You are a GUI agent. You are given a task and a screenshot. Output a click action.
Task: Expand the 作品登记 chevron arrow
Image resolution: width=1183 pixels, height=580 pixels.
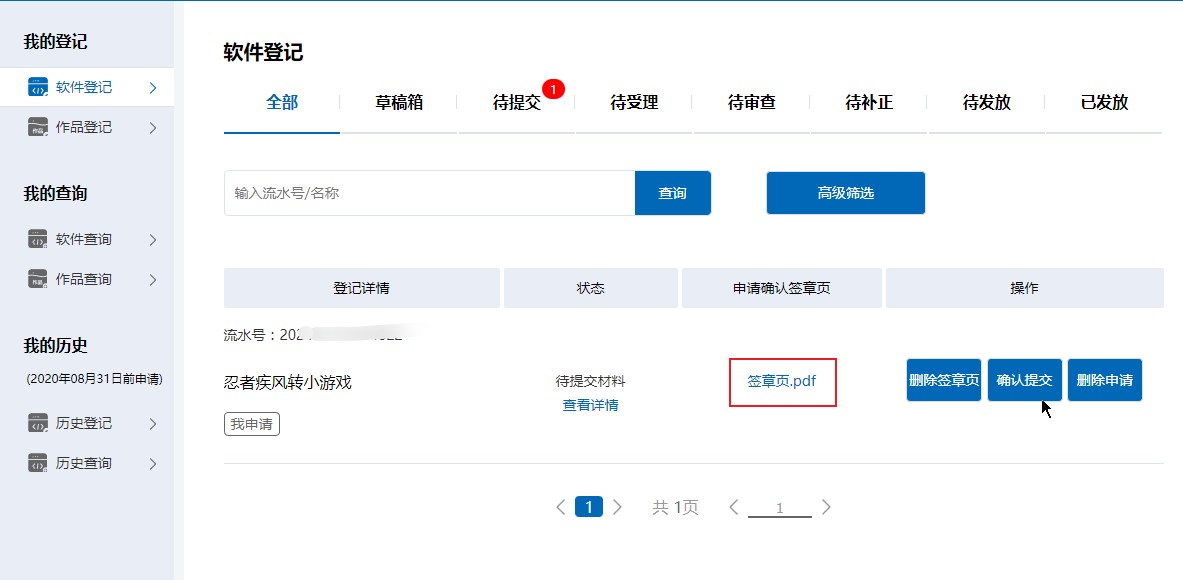153,128
